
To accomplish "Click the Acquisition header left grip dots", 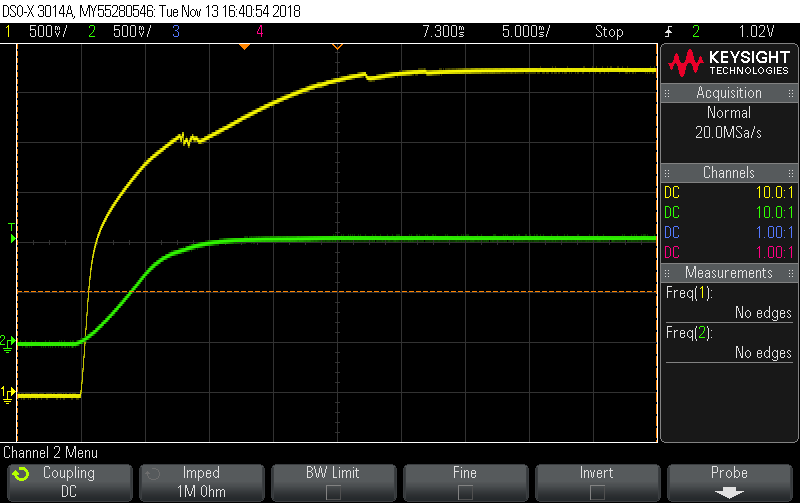I will 667,93.
